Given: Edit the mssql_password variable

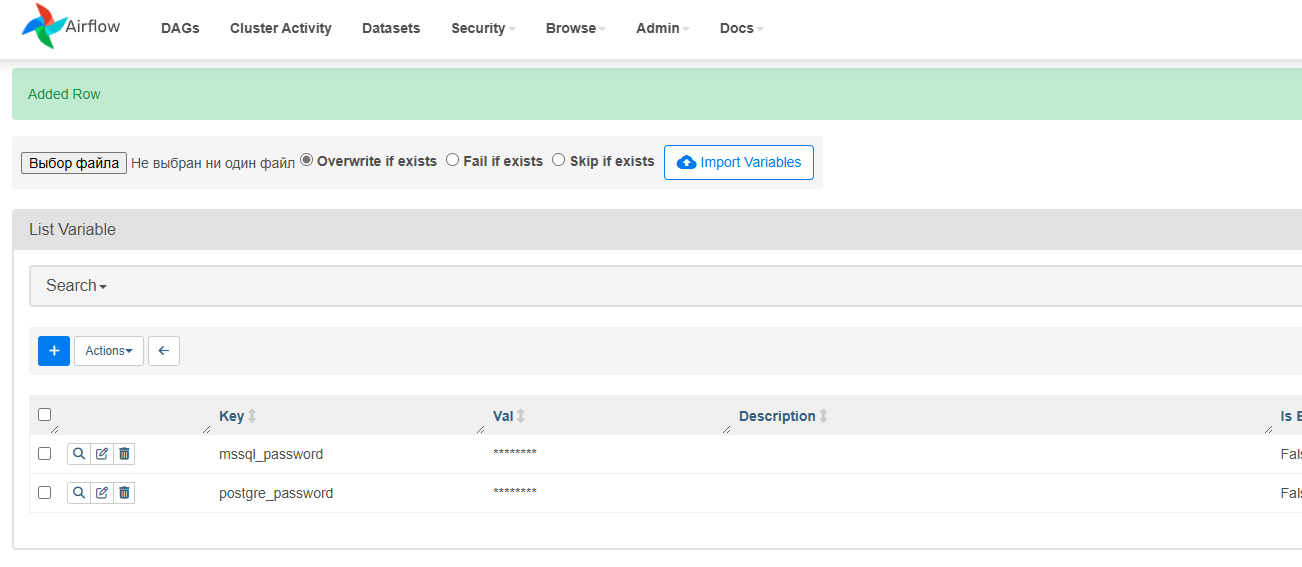Looking at the screenshot, I should click(x=101, y=454).
